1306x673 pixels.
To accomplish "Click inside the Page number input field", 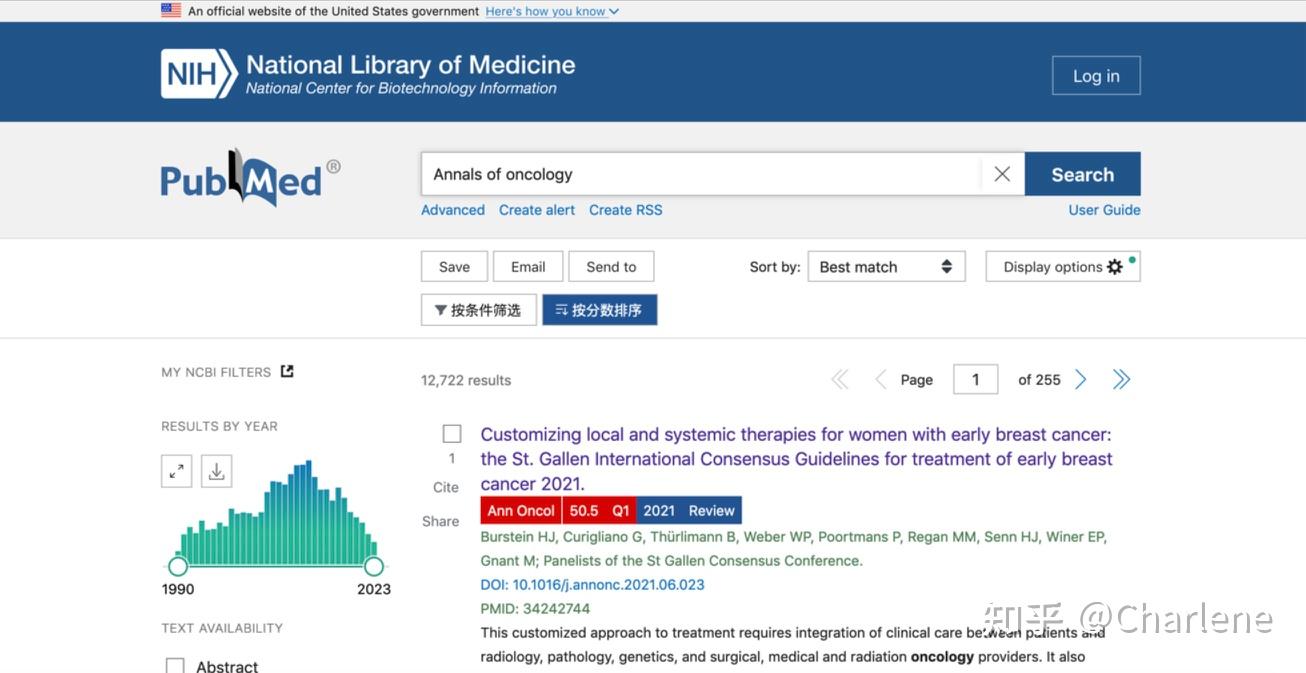I will [975, 379].
